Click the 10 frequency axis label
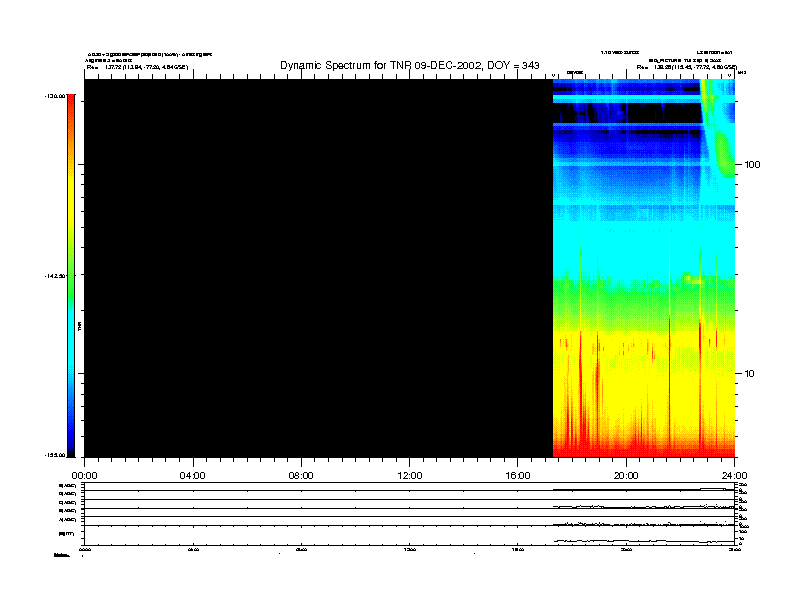Image resolution: width=792 pixels, height=612 pixels. (x=750, y=374)
